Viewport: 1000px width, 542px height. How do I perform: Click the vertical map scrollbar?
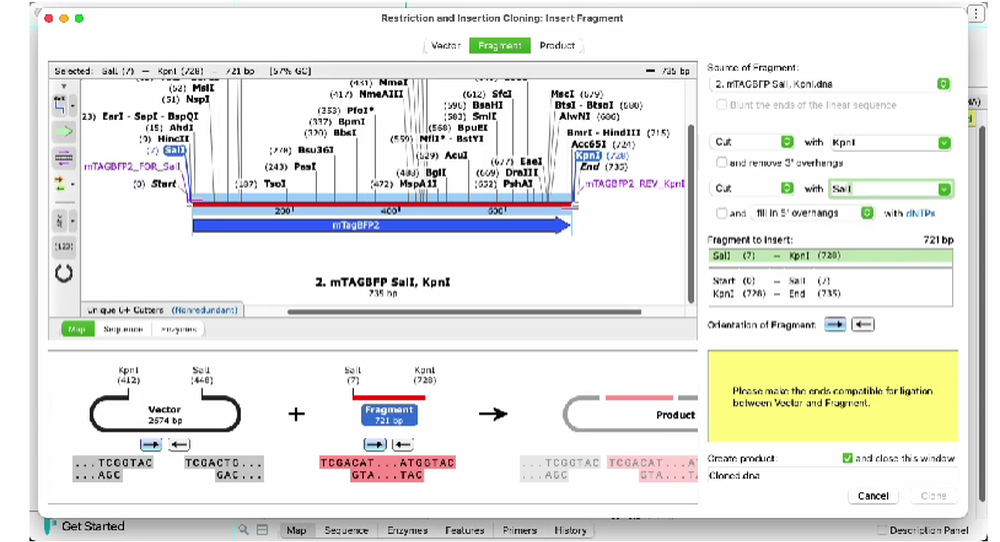pyautogui.click(x=690, y=214)
